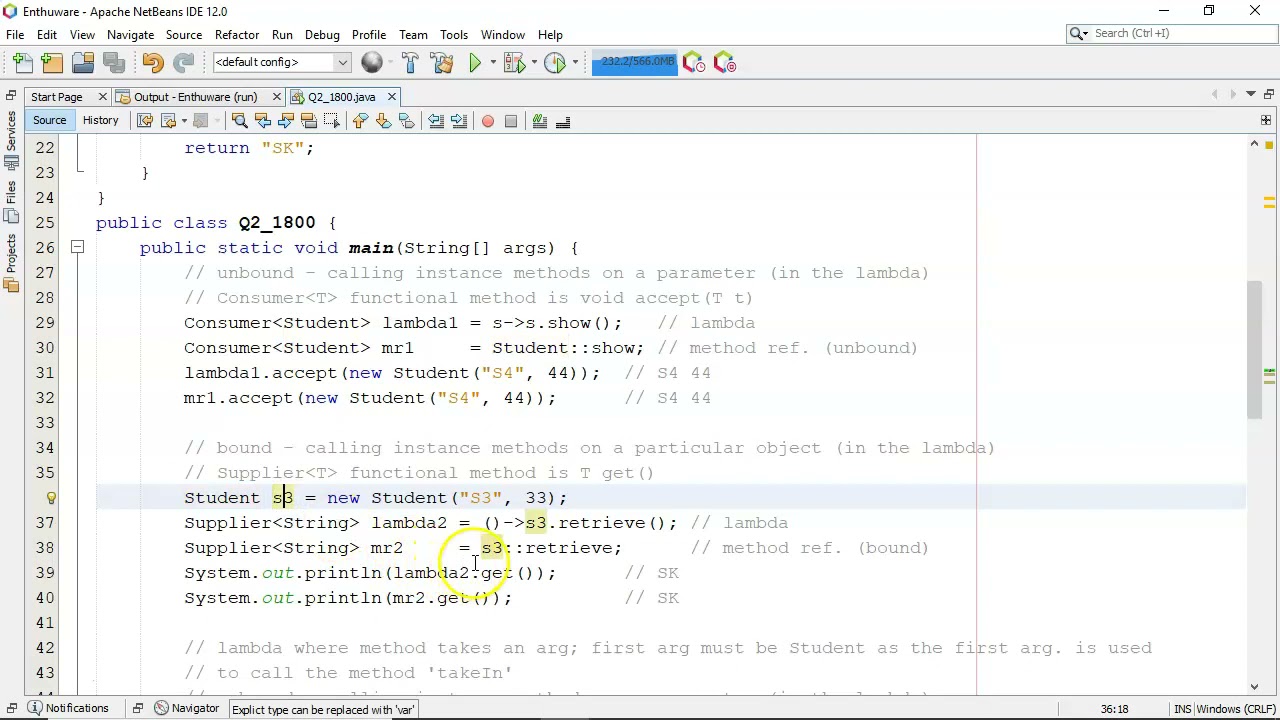
Task: Close the Q2_1800.java tab
Action: pyautogui.click(x=391, y=97)
